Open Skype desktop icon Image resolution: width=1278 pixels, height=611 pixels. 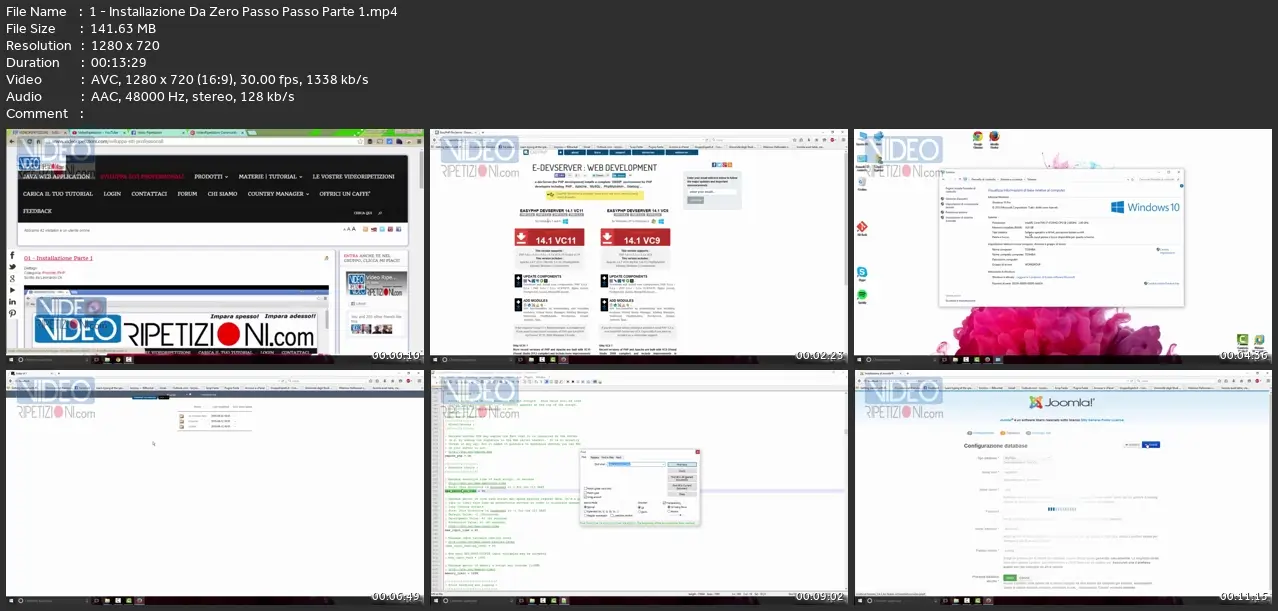pyautogui.click(x=861, y=272)
